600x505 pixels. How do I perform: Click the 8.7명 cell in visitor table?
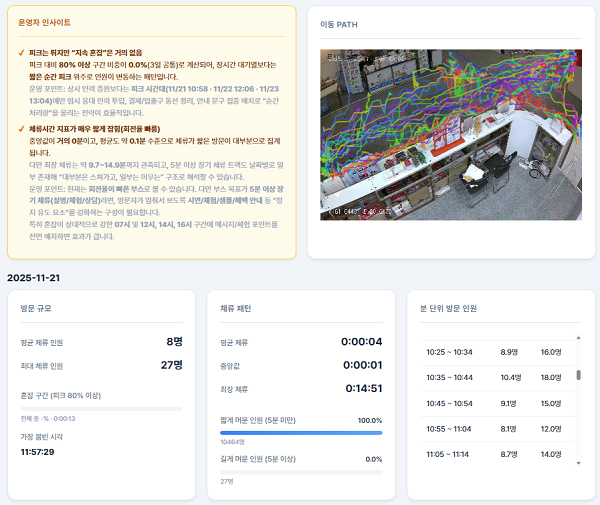[x=509, y=454]
